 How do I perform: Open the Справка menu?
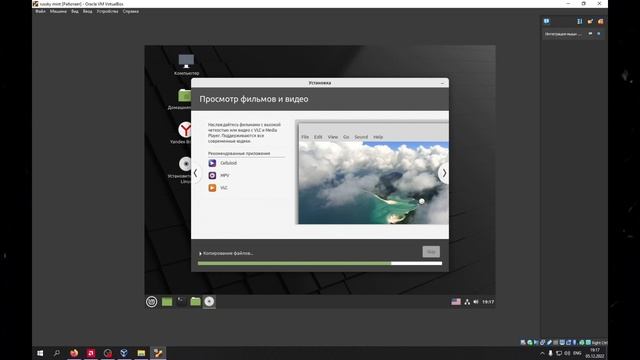pos(131,11)
